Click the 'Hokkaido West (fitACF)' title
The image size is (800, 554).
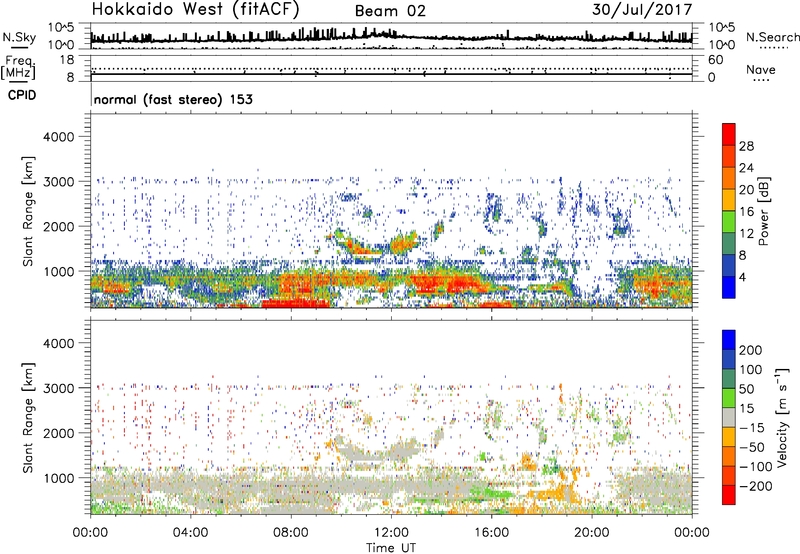(x=195, y=9)
